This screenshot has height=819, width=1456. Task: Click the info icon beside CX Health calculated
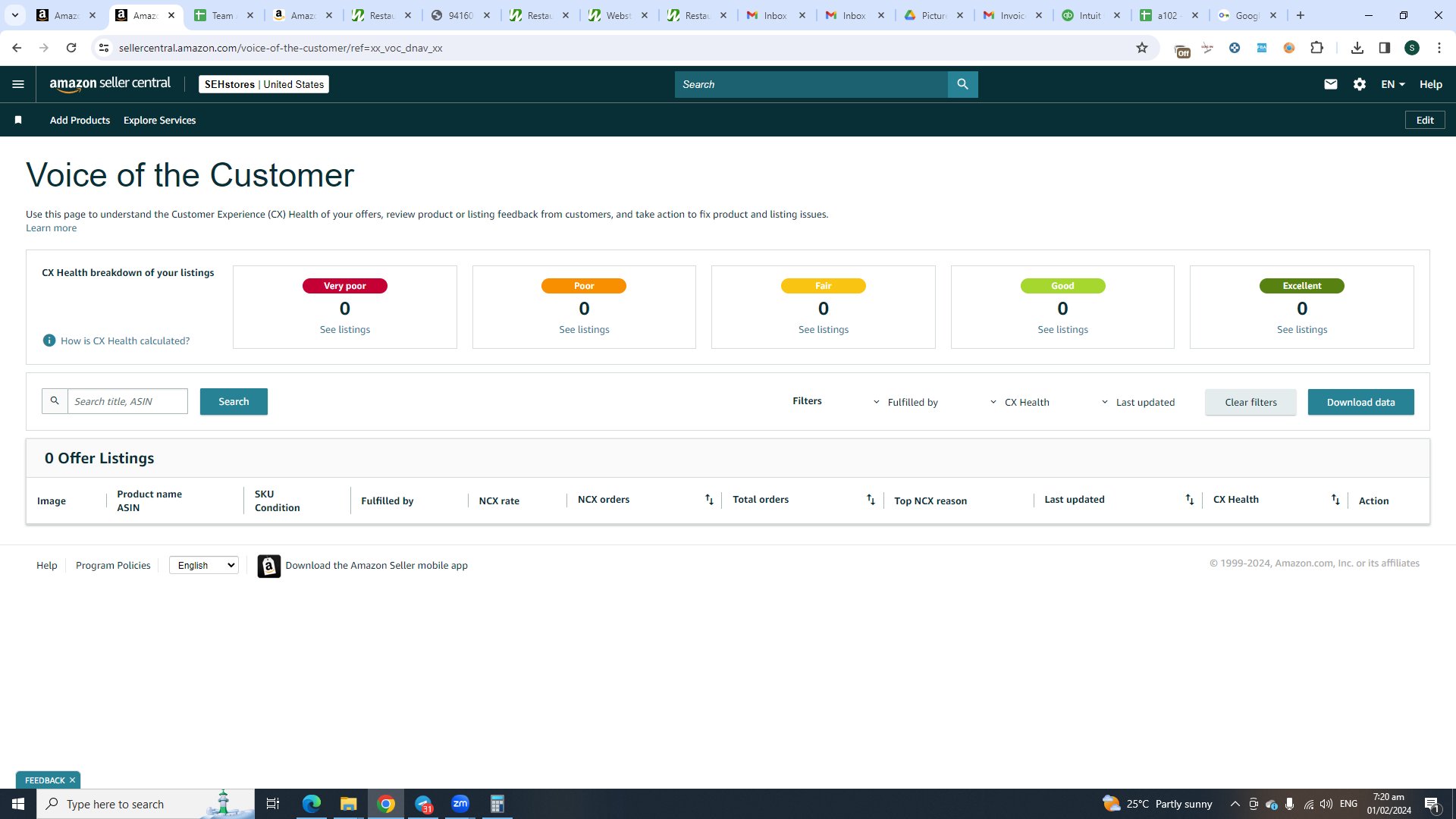point(49,340)
